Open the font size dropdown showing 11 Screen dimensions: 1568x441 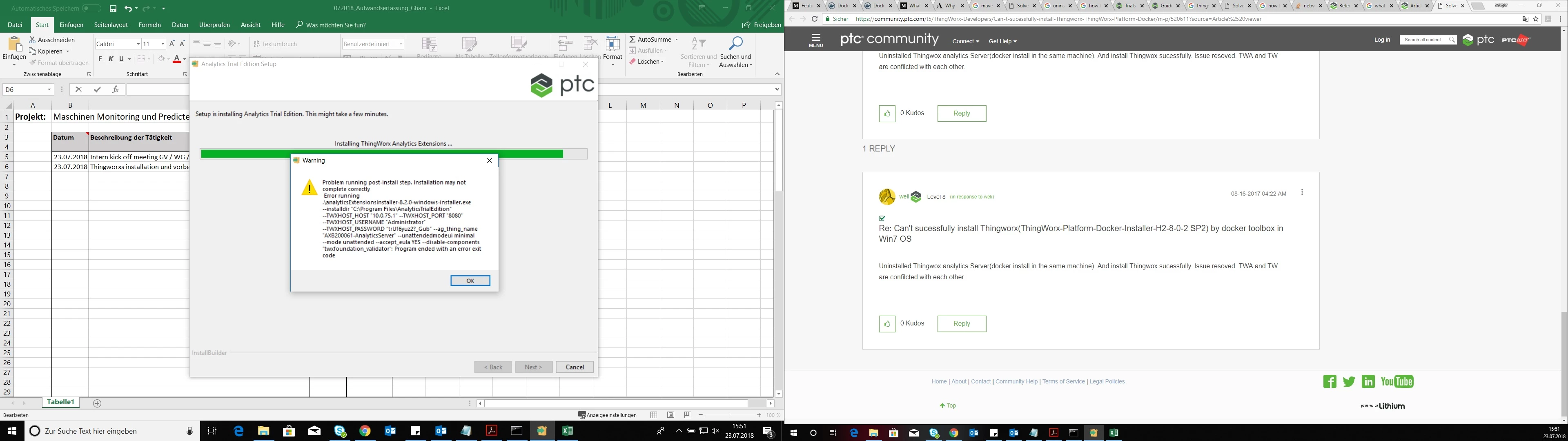[163, 44]
